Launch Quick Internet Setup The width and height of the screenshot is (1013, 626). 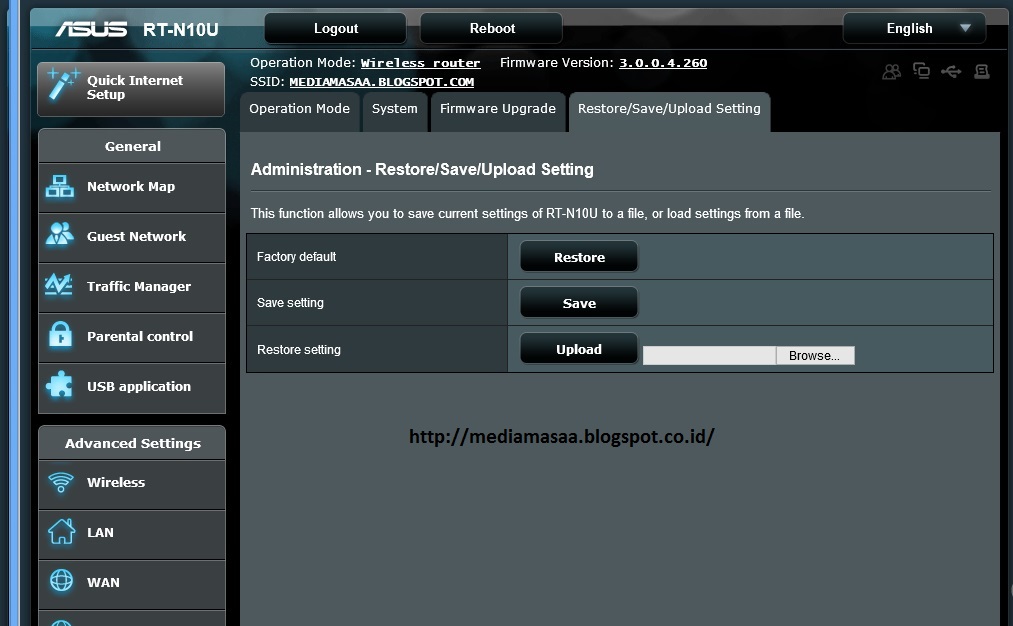pyautogui.click(x=131, y=89)
